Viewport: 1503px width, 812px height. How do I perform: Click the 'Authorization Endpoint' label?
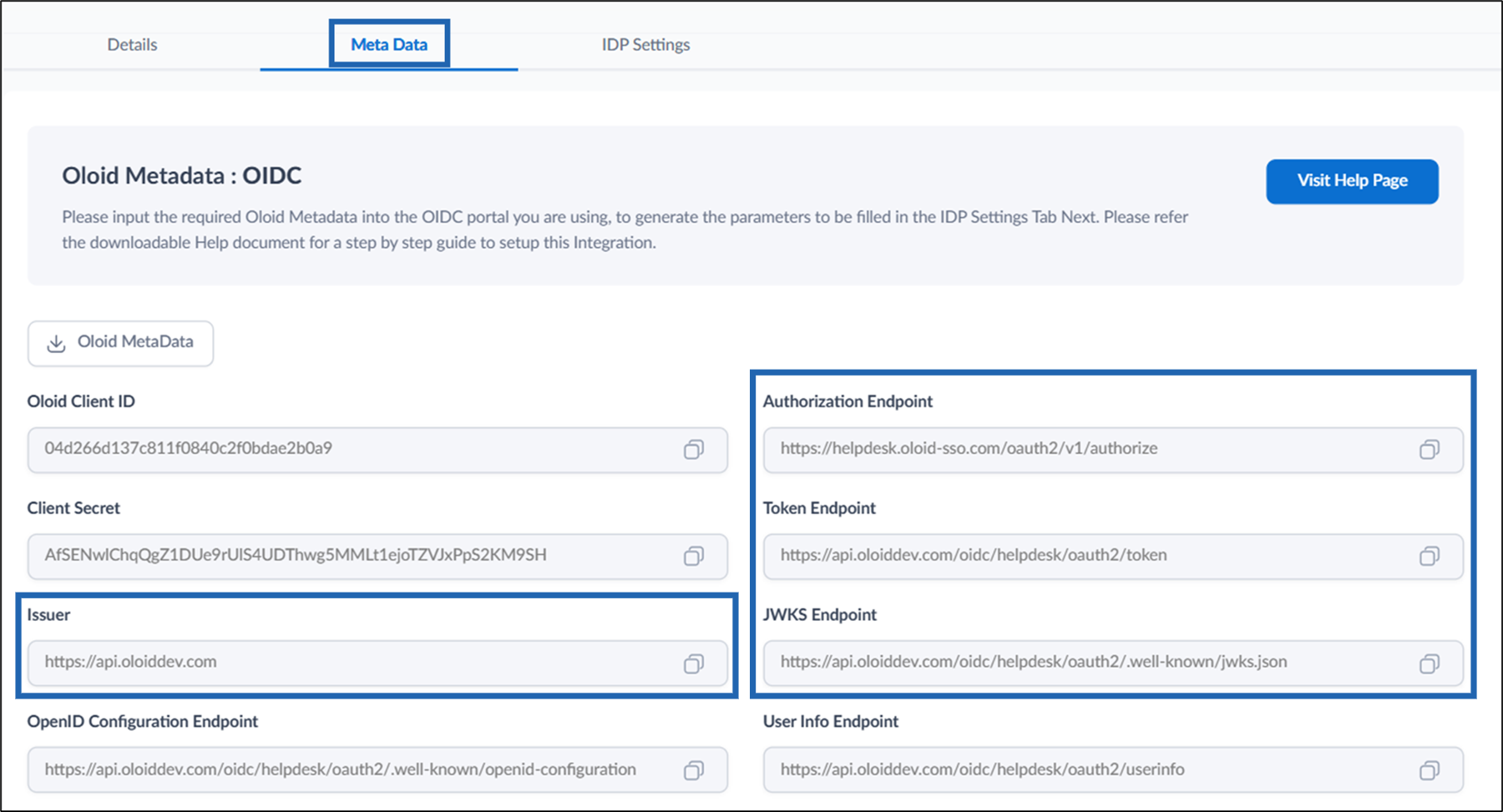click(848, 401)
